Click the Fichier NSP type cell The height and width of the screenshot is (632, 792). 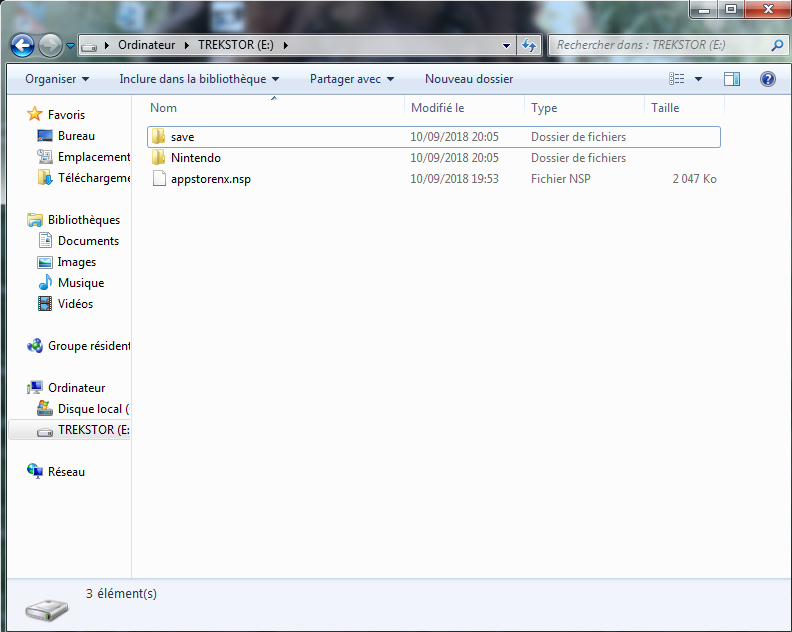coord(561,179)
